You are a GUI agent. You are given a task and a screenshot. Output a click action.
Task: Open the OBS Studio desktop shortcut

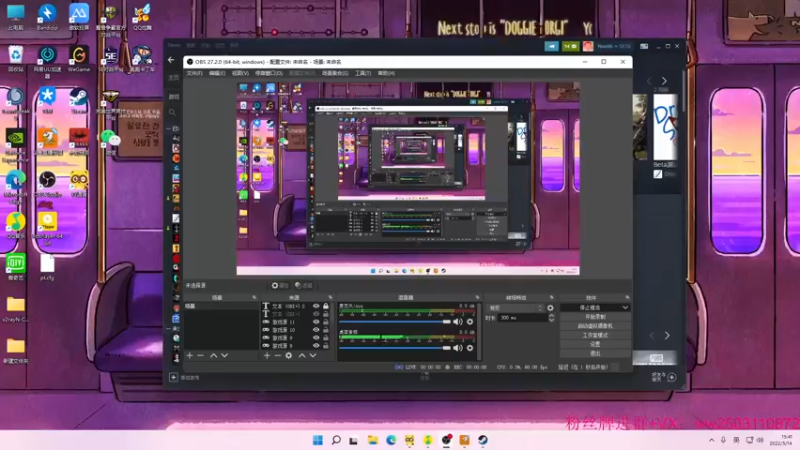point(47,184)
